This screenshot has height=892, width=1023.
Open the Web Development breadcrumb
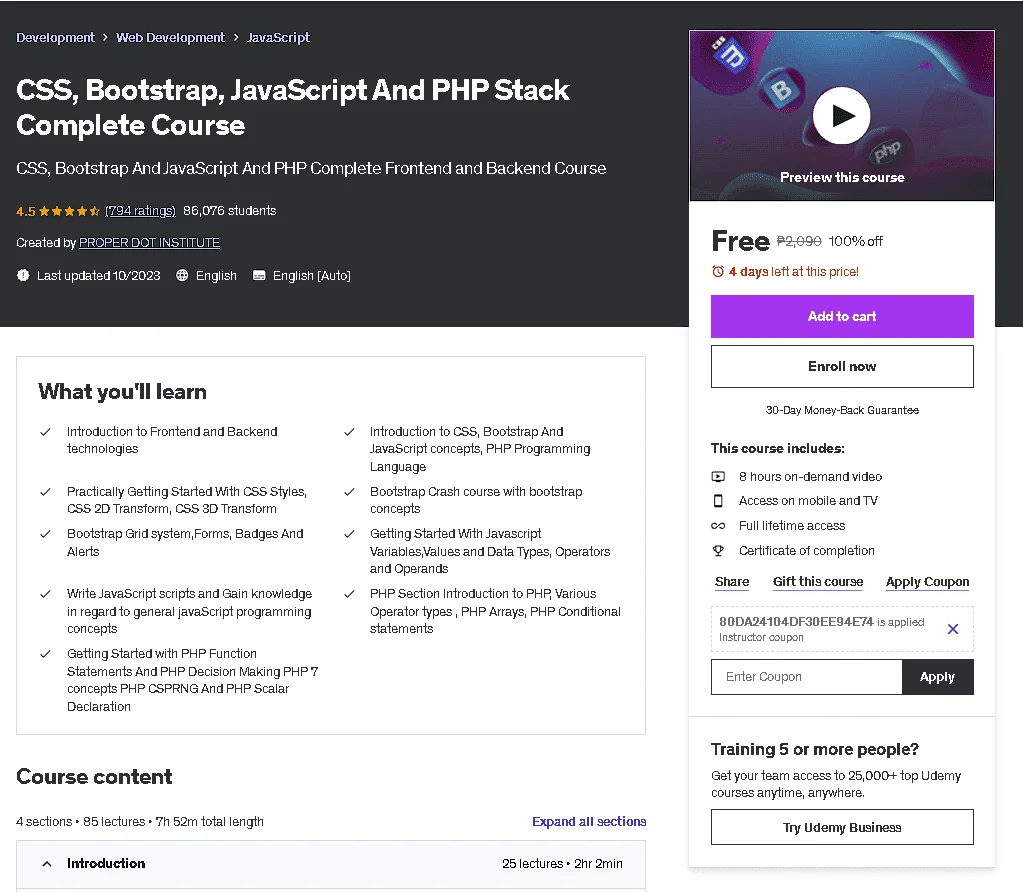tap(170, 37)
